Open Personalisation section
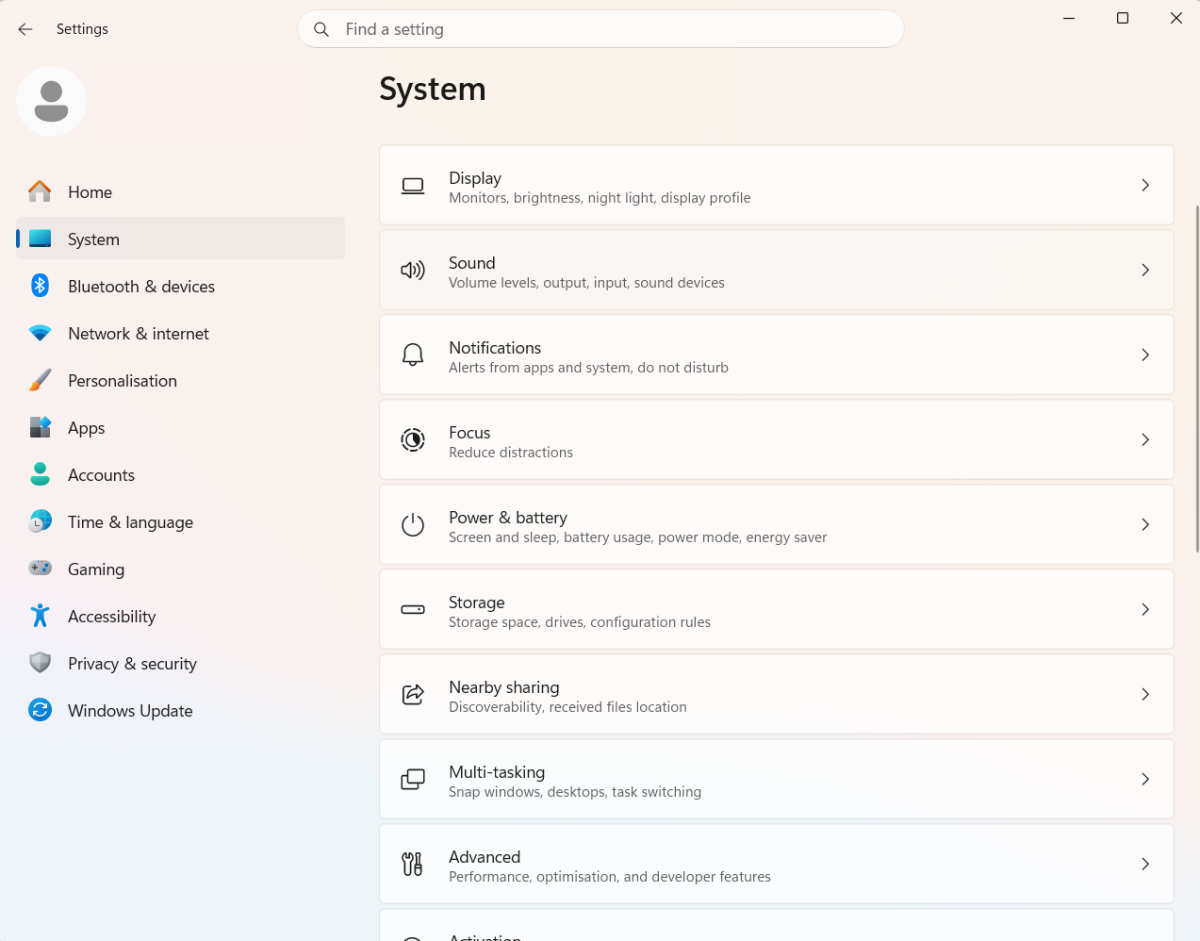Image resolution: width=1200 pixels, height=941 pixels. 180,380
